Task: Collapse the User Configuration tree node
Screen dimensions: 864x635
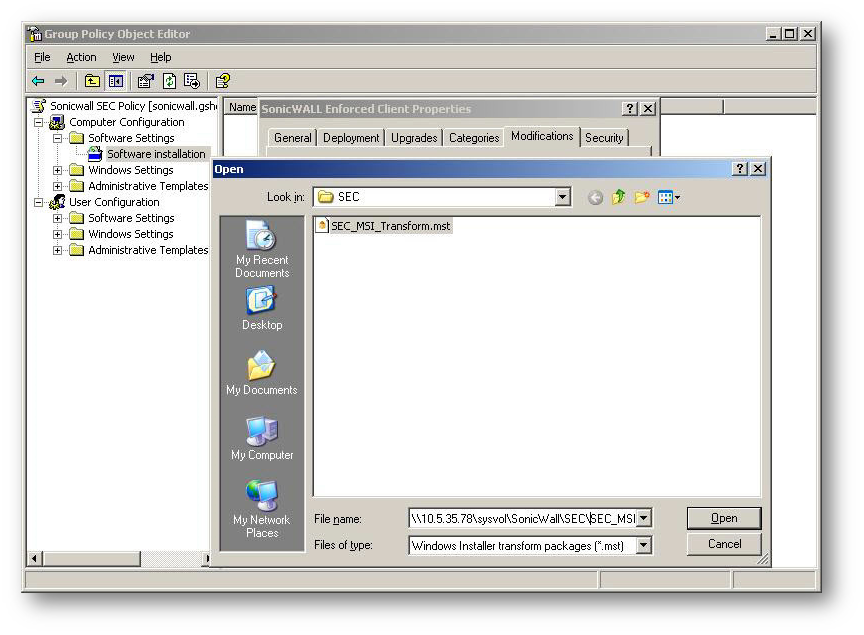Action: click(x=39, y=202)
